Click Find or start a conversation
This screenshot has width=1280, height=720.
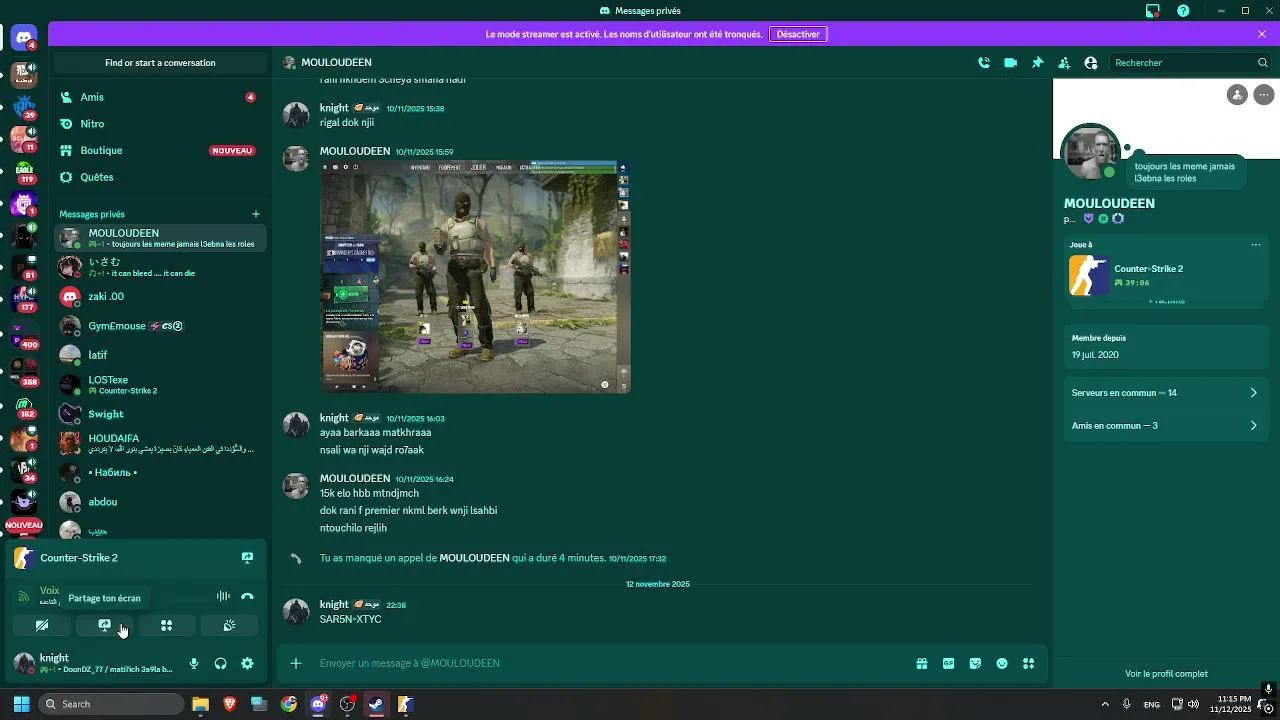(x=160, y=62)
